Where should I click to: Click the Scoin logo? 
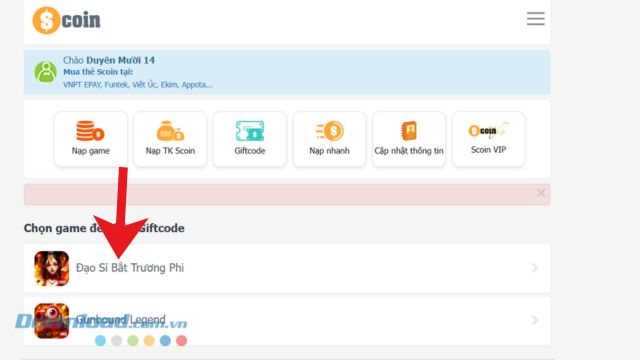tap(67, 20)
